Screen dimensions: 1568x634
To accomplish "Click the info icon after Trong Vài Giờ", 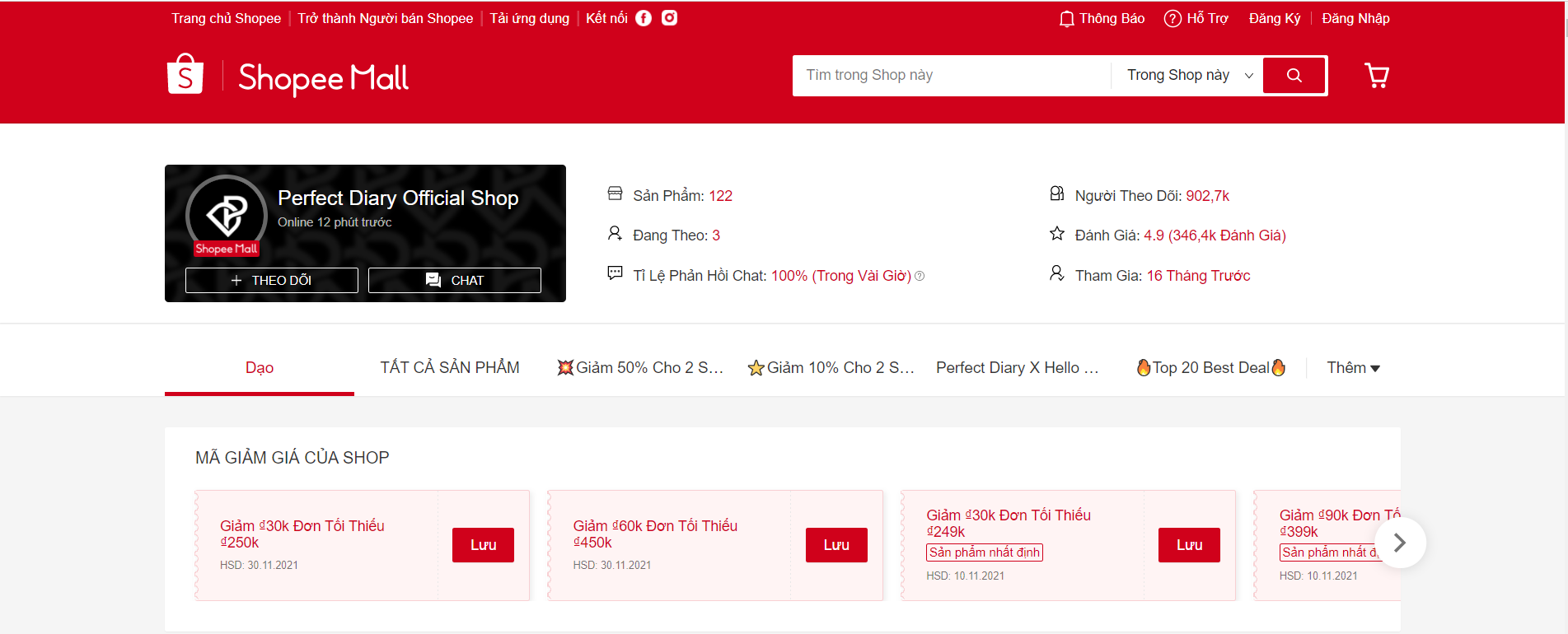I will coord(920,276).
